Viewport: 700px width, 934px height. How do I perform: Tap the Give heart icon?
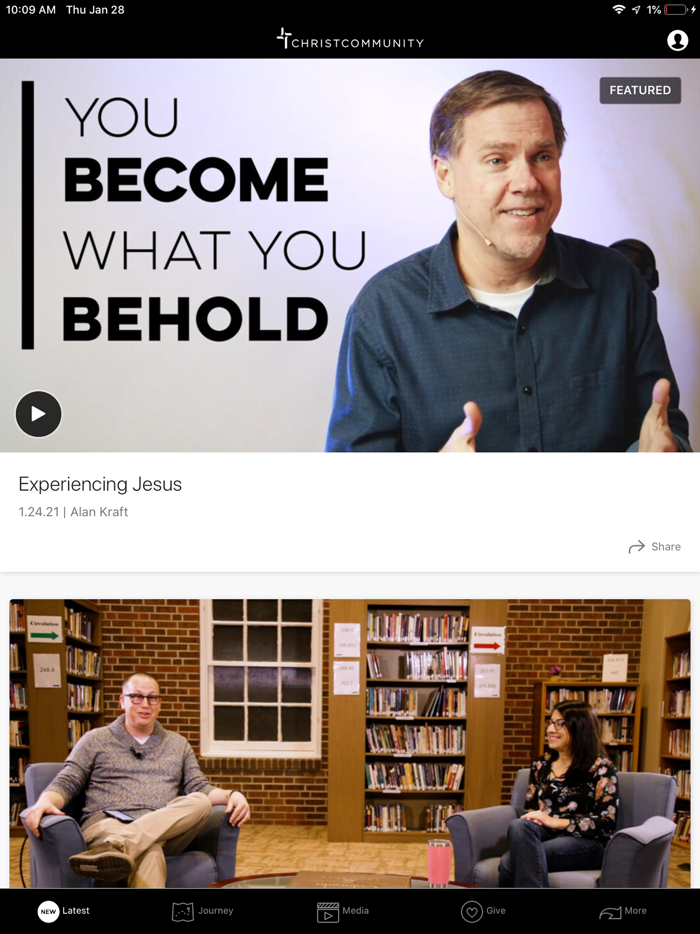coord(471,912)
